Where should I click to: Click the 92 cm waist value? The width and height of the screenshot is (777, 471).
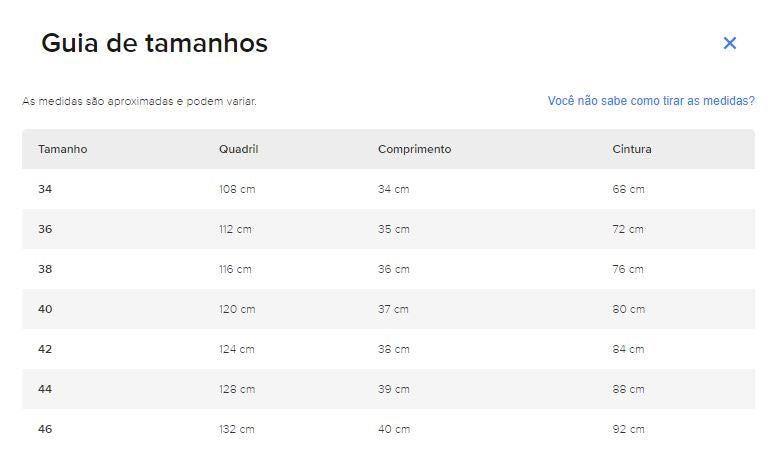(x=628, y=429)
